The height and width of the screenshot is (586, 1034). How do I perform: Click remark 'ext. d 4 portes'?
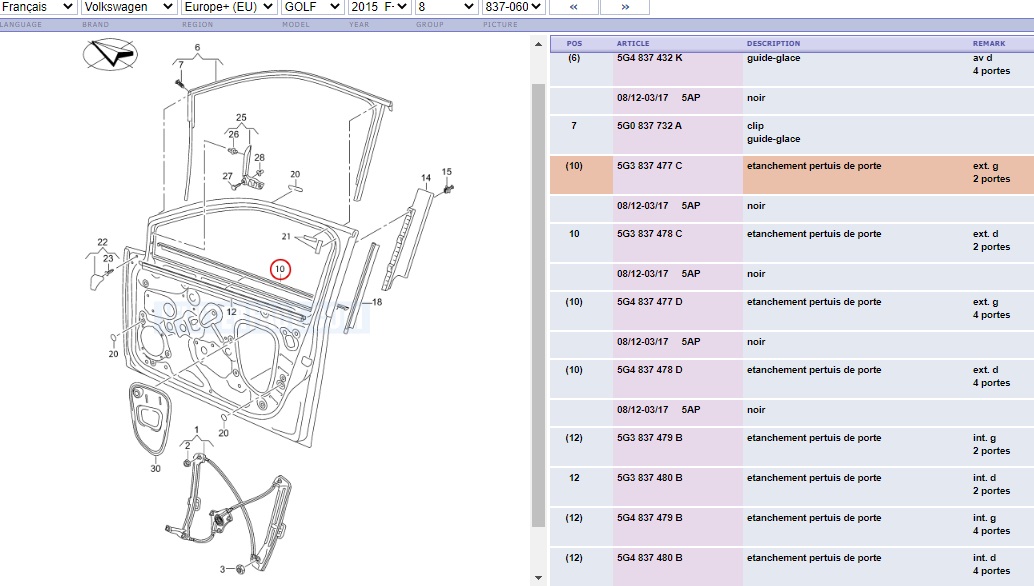click(x=991, y=376)
